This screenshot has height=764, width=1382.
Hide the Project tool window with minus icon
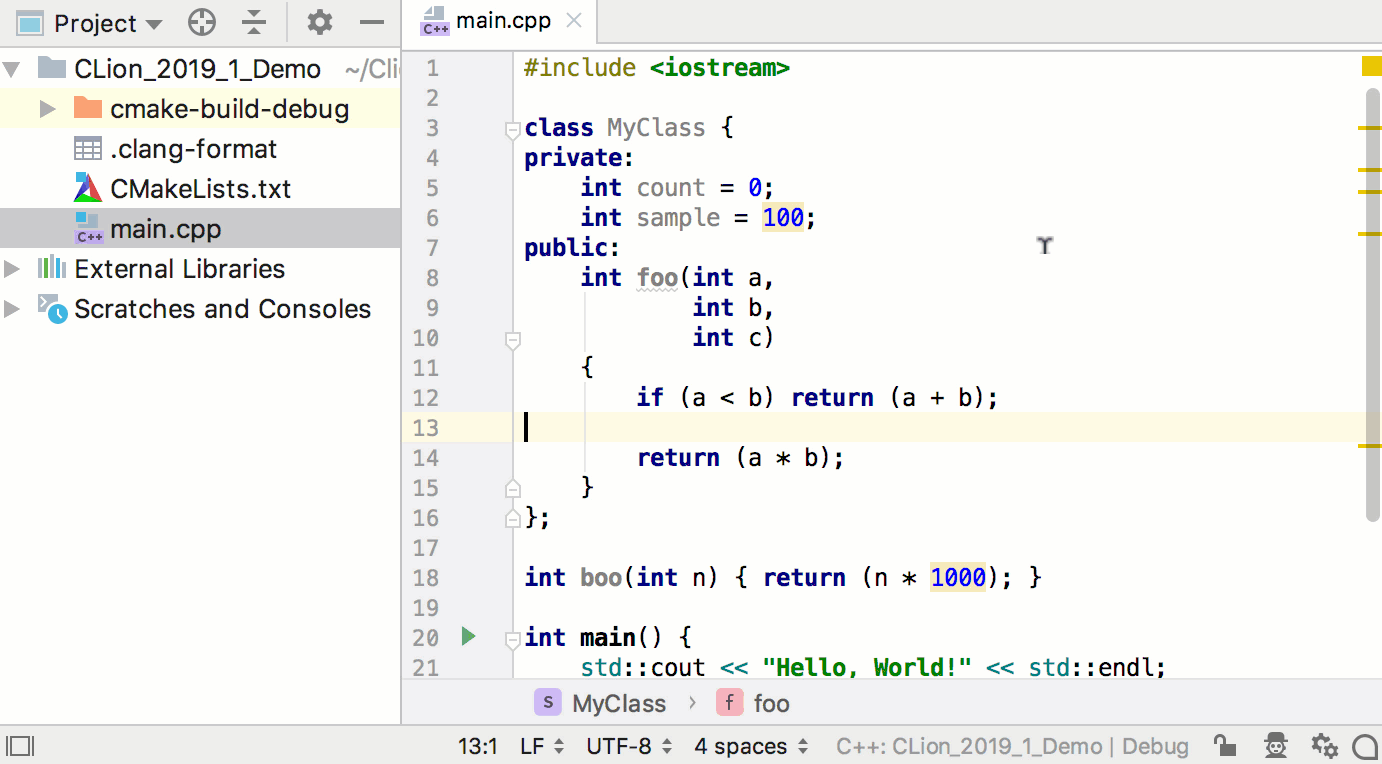click(x=372, y=23)
